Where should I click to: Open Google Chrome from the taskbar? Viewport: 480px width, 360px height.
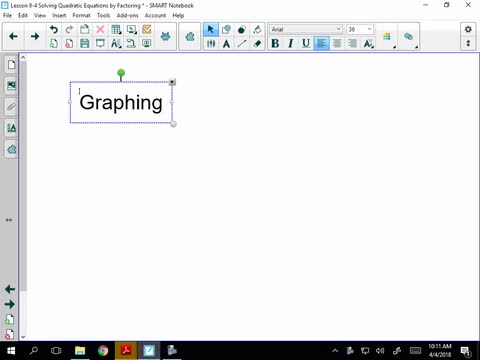pyautogui.click(x=103, y=350)
